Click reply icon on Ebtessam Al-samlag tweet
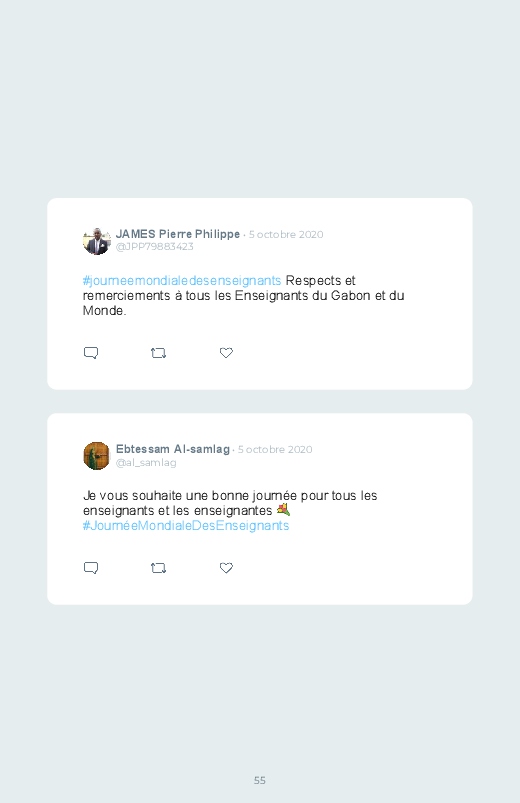The height and width of the screenshot is (803, 520). [x=91, y=568]
